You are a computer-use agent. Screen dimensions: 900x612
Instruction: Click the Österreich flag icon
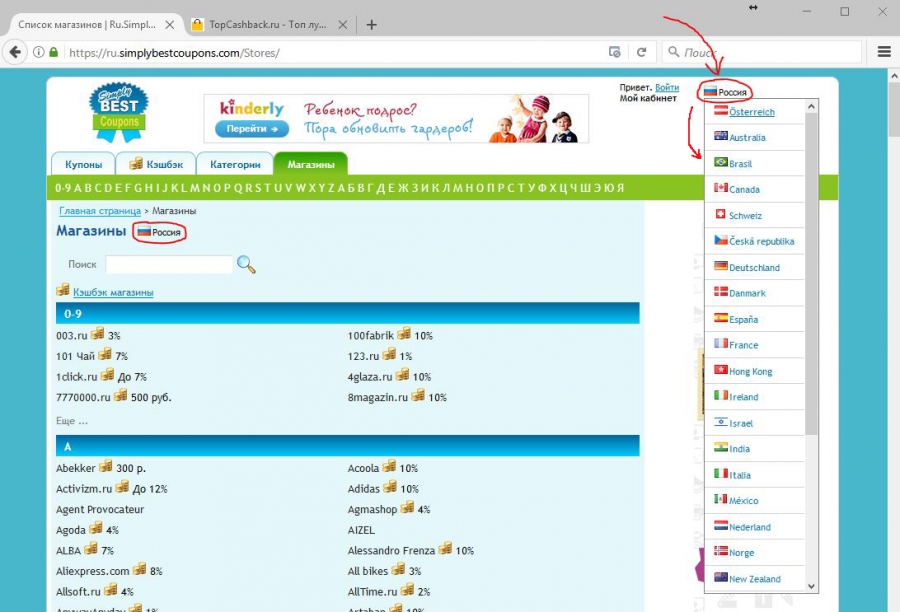(721, 111)
